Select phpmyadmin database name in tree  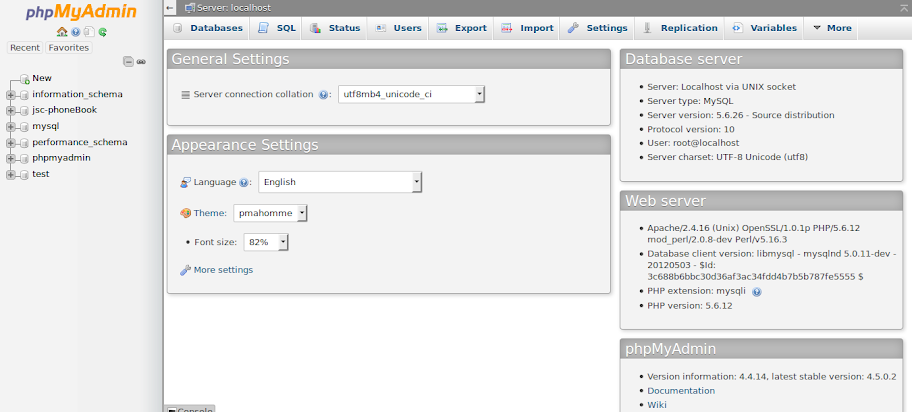tap(61, 158)
